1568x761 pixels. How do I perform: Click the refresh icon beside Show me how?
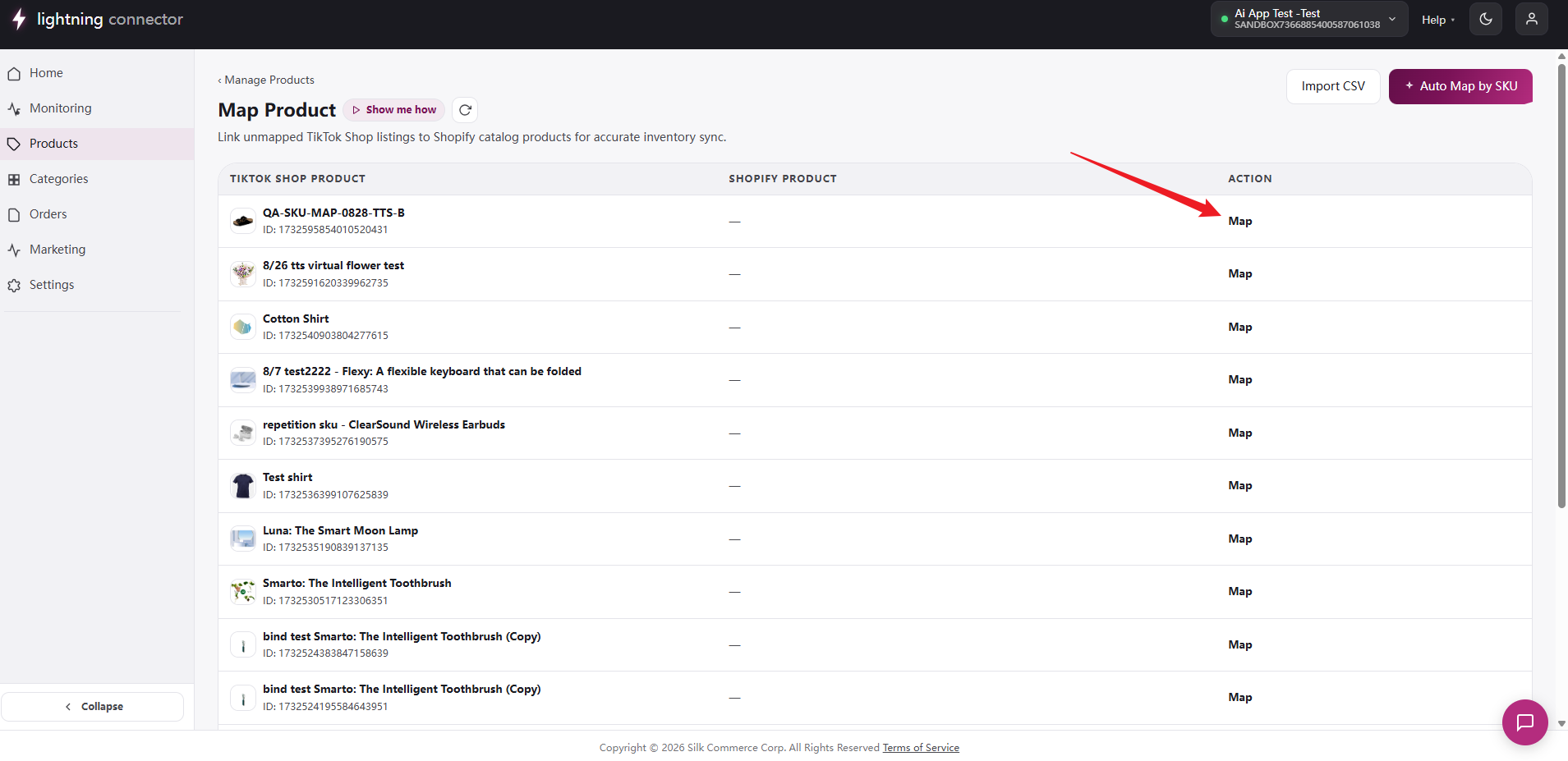465,110
